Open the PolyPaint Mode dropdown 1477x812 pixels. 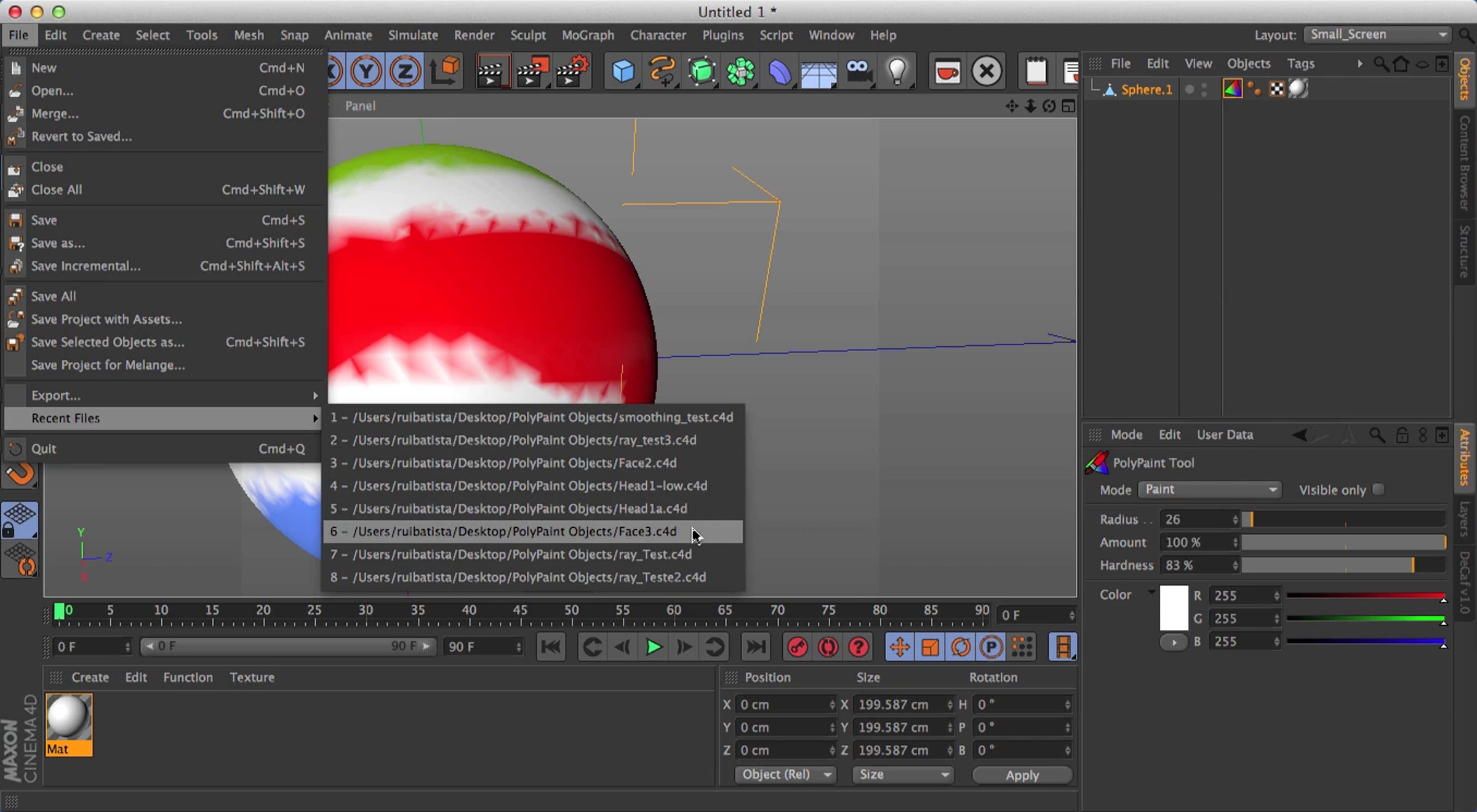1210,490
